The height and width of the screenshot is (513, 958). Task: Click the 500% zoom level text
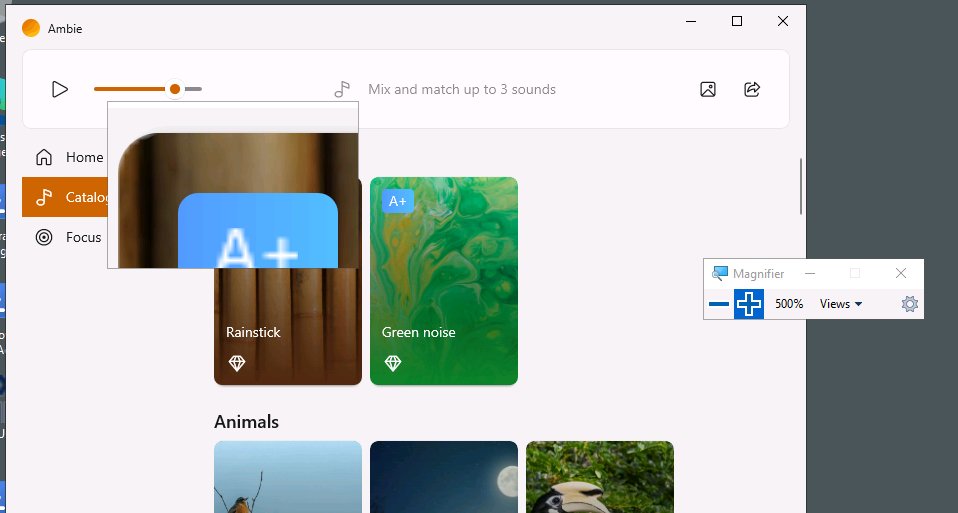tap(789, 304)
